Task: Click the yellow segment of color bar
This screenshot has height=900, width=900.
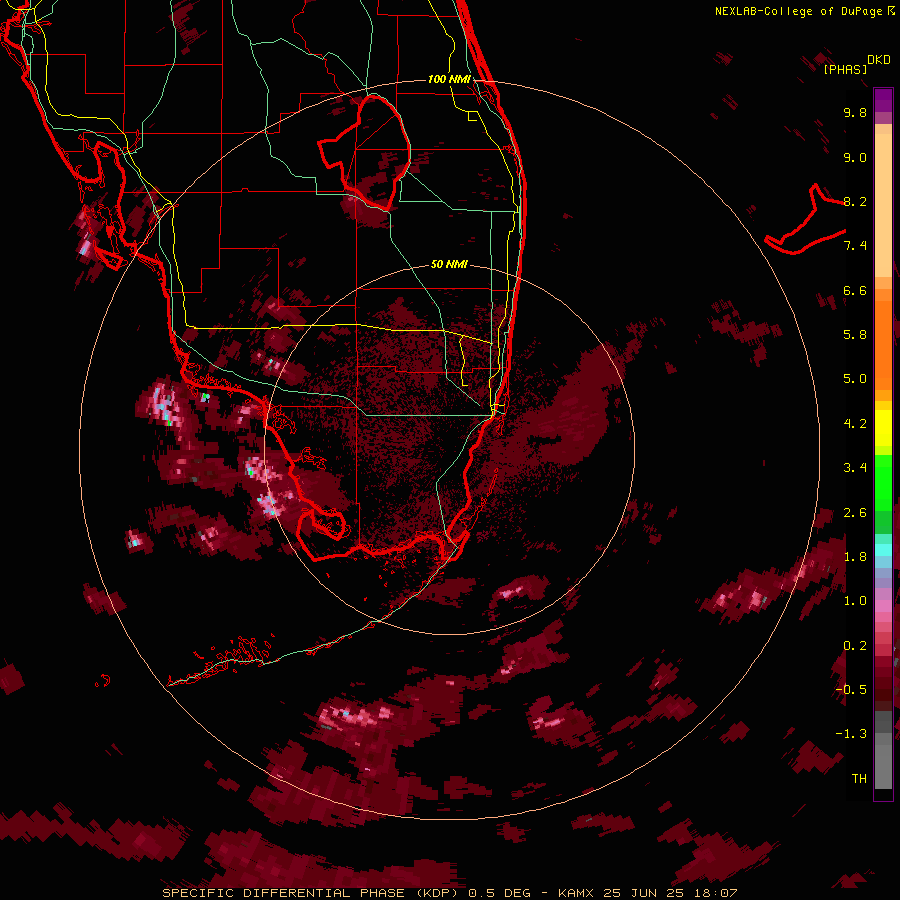Action: [883, 428]
